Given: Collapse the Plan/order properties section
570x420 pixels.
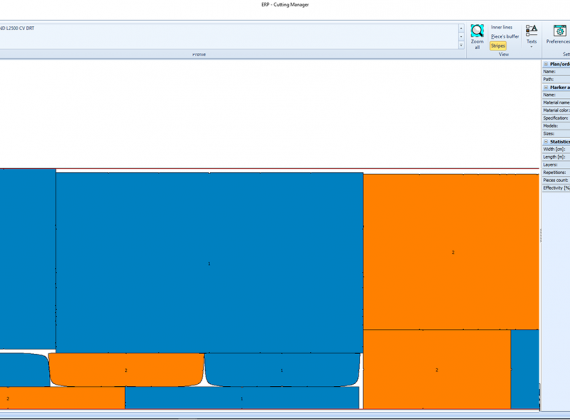Looking at the screenshot, I should pos(546,64).
